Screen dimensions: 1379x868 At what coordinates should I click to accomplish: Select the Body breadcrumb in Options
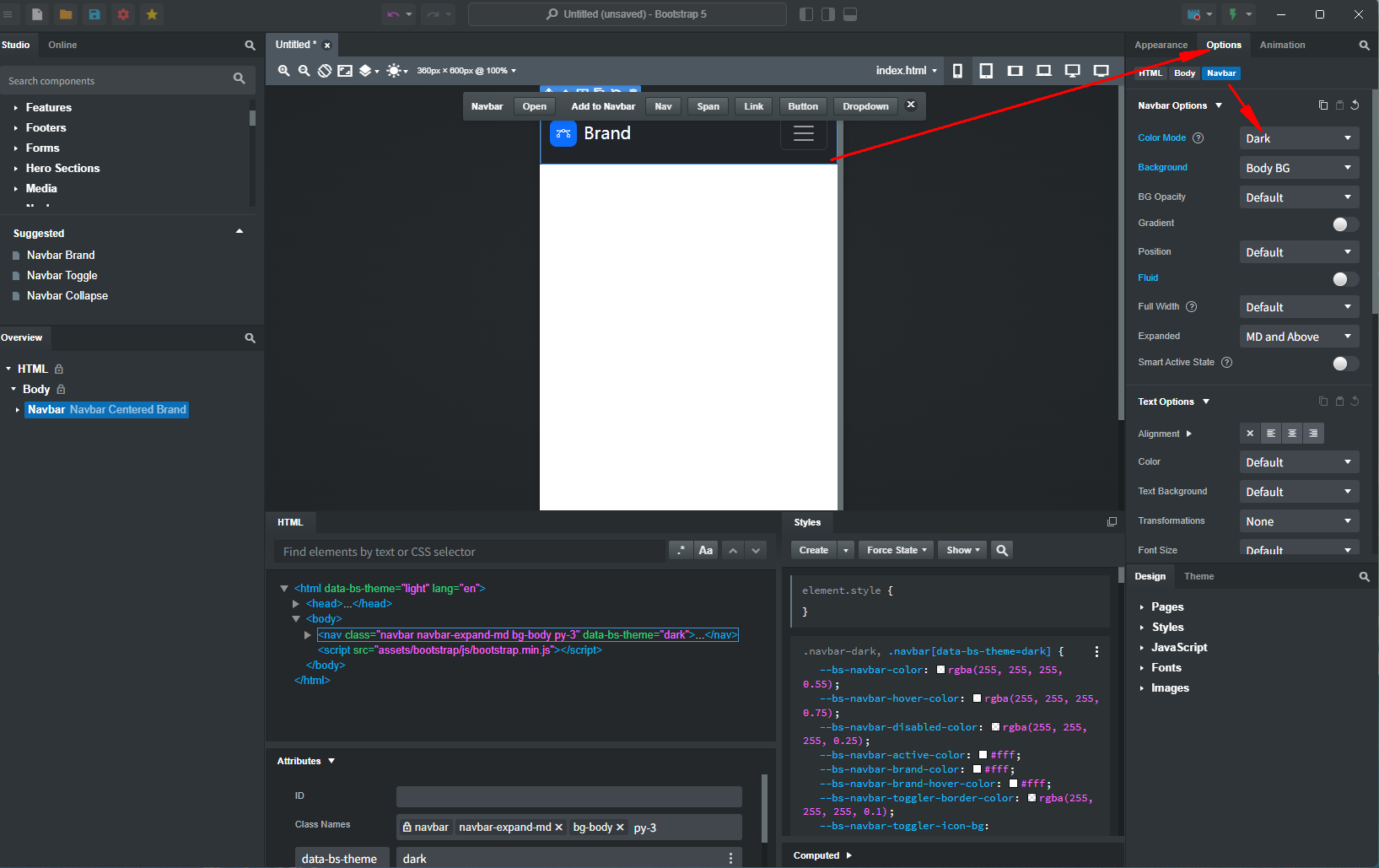(x=1184, y=73)
